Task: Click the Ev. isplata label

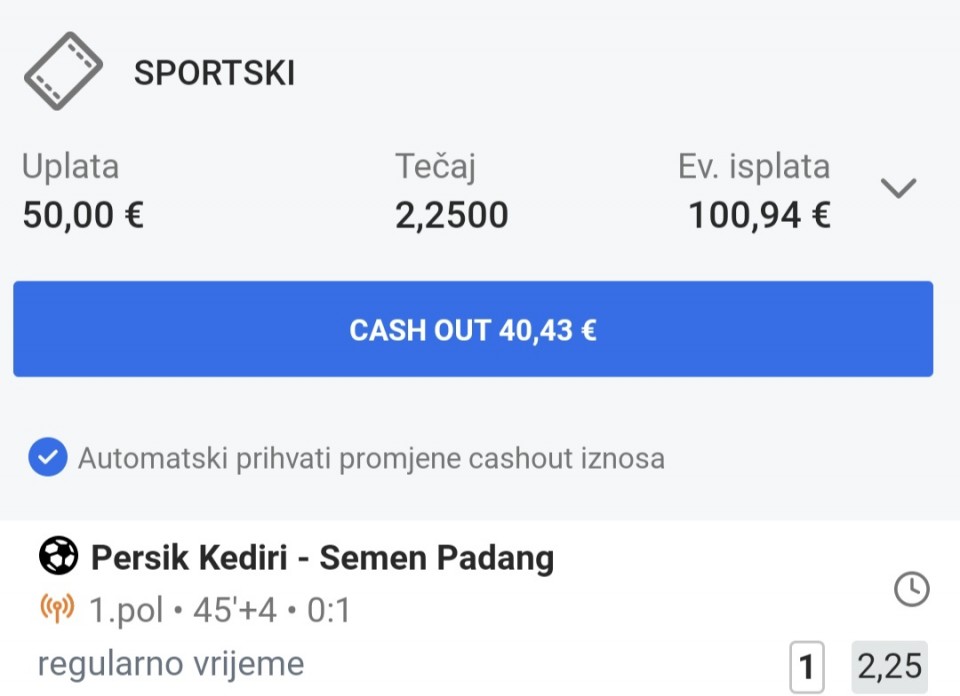Action: pyautogui.click(x=753, y=166)
